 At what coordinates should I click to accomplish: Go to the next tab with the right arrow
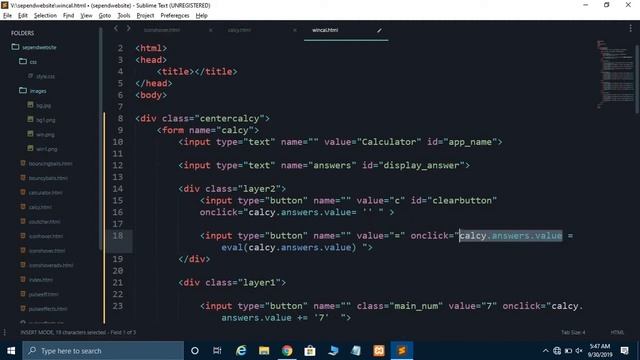pyautogui.click(x=129, y=28)
